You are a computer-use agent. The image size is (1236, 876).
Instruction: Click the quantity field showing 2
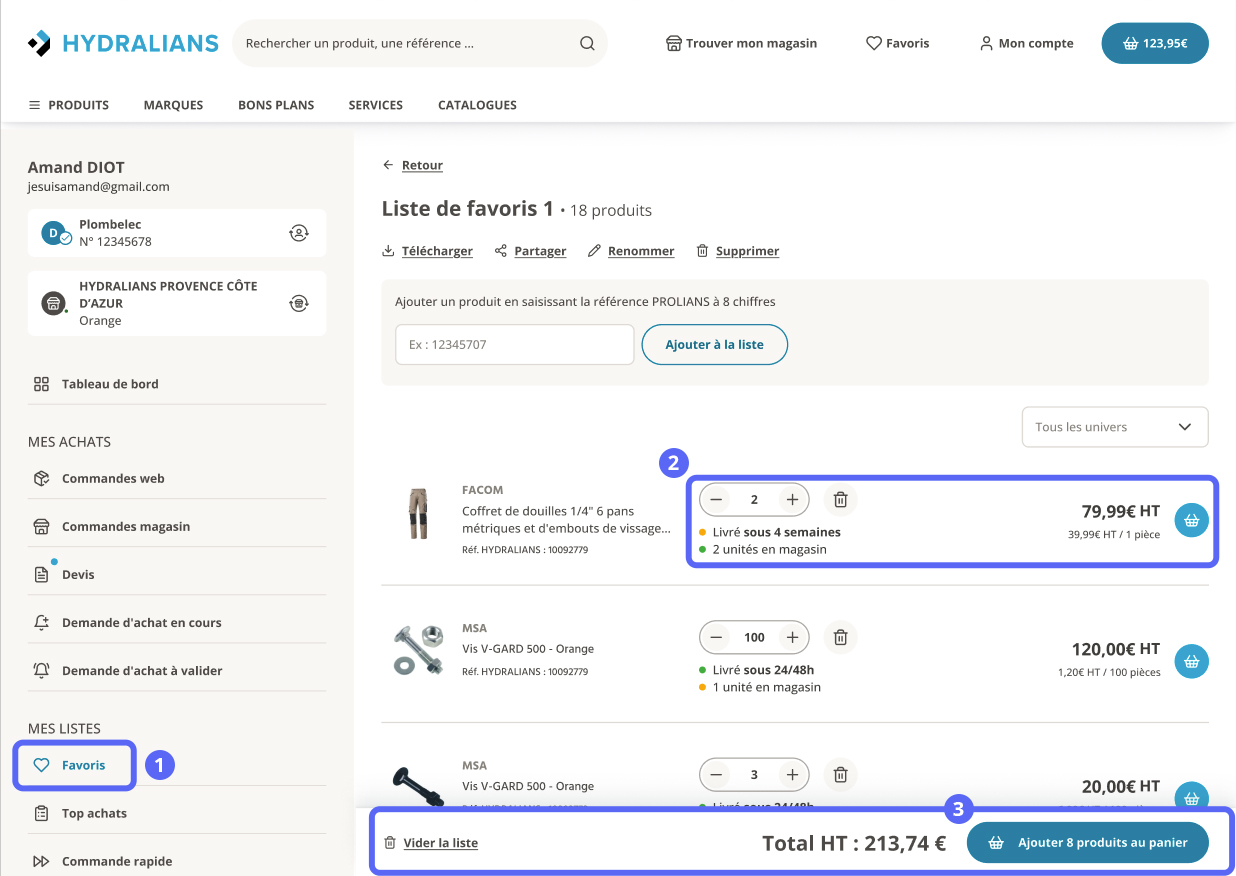[754, 500]
